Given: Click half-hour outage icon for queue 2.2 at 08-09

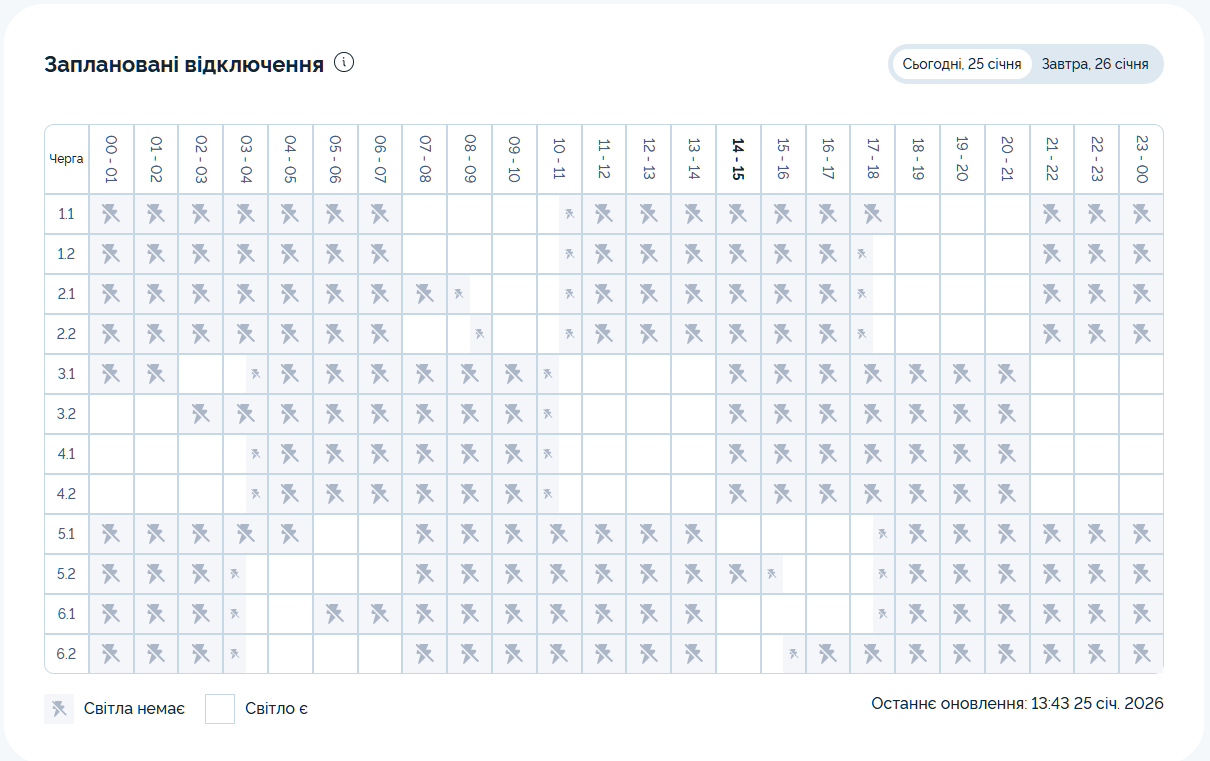Looking at the screenshot, I should tap(480, 334).
